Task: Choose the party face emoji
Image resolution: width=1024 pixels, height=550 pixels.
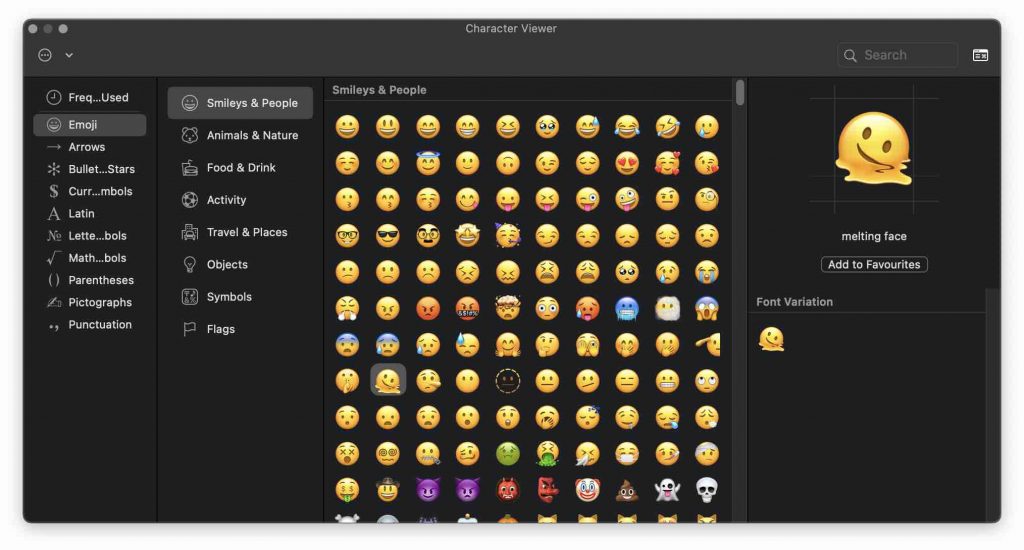Action: (507, 236)
